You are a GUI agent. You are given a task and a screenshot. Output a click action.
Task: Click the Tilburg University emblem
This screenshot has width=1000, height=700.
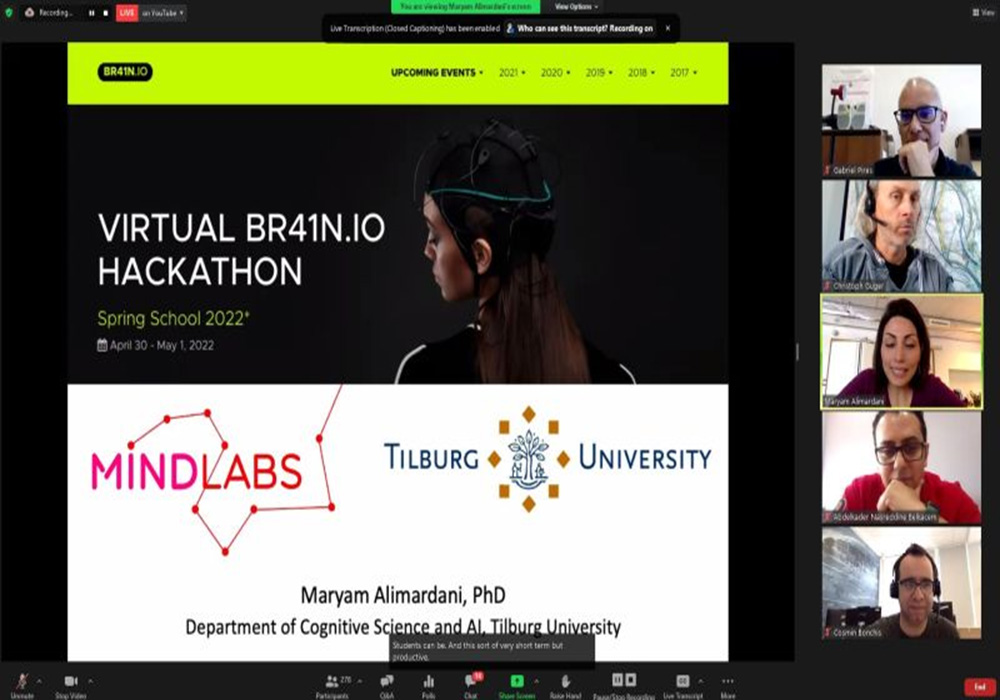coord(529,459)
